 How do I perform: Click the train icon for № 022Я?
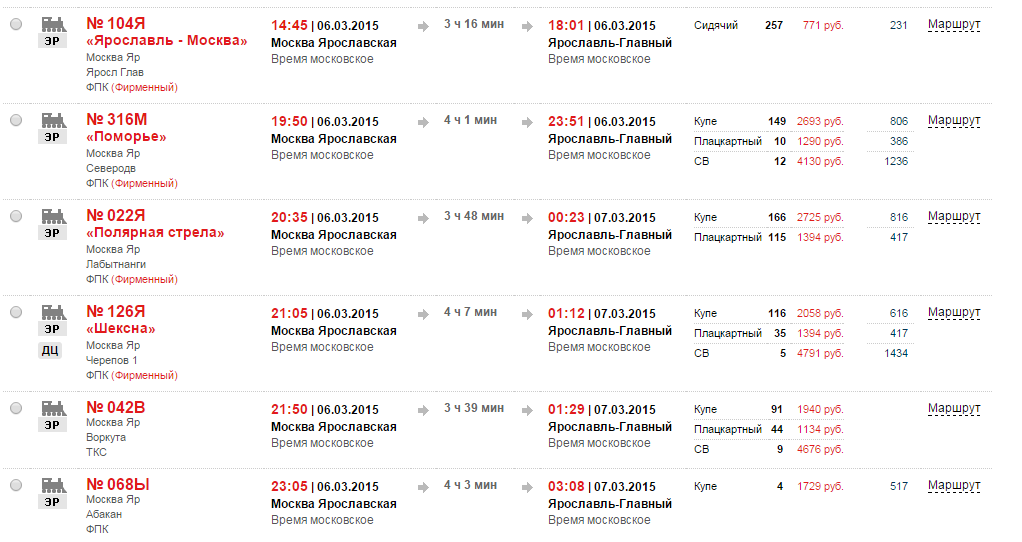(x=52, y=215)
